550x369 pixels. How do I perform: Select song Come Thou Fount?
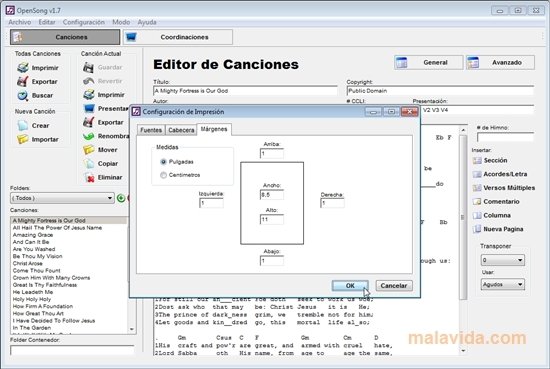[x=36, y=270]
